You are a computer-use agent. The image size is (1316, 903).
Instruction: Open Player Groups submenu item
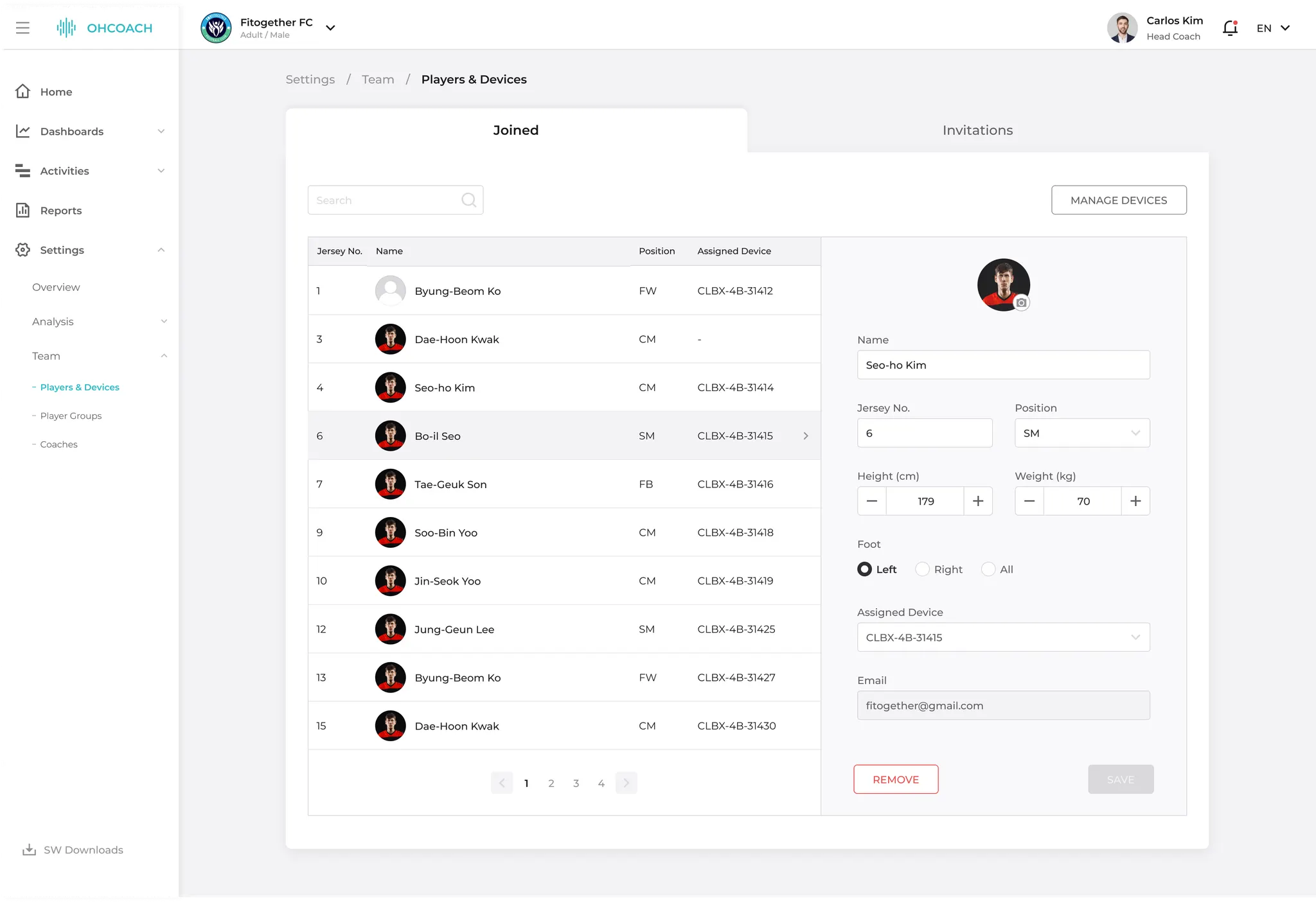click(x=71, y=416)
